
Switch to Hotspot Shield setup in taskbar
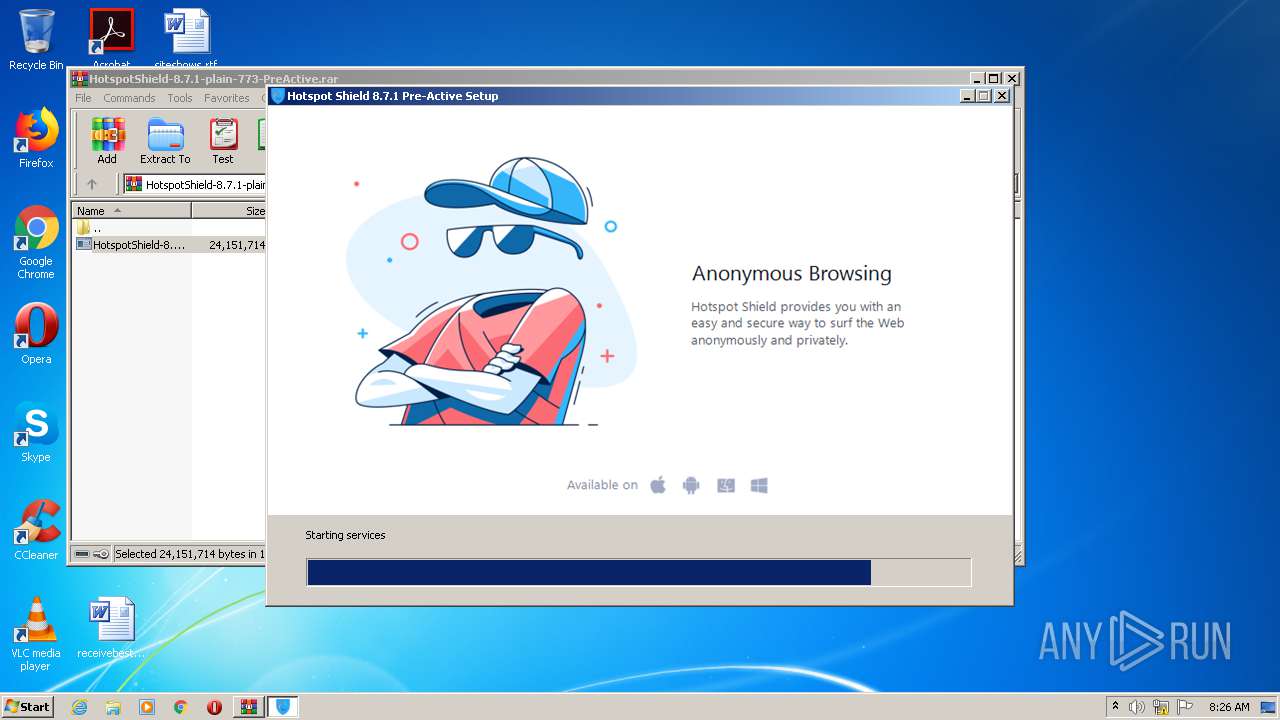coord(283,707)
